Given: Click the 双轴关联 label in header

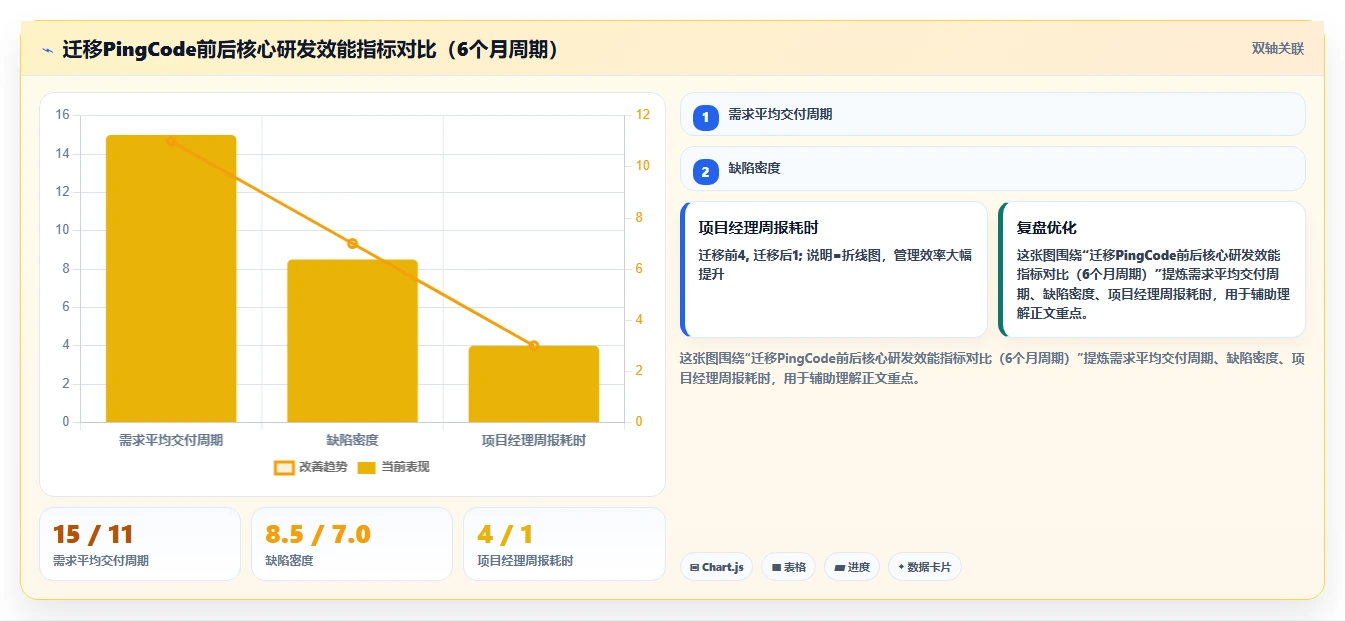Looking at the screenshot, I should pos(1277,49).
